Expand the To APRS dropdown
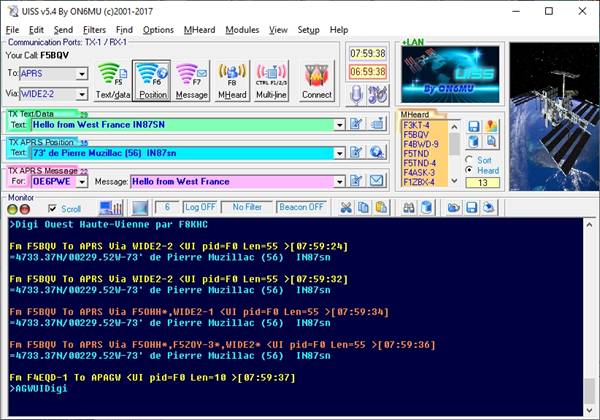Viewport: 600px width, 420px height. [x=82, y=73]
